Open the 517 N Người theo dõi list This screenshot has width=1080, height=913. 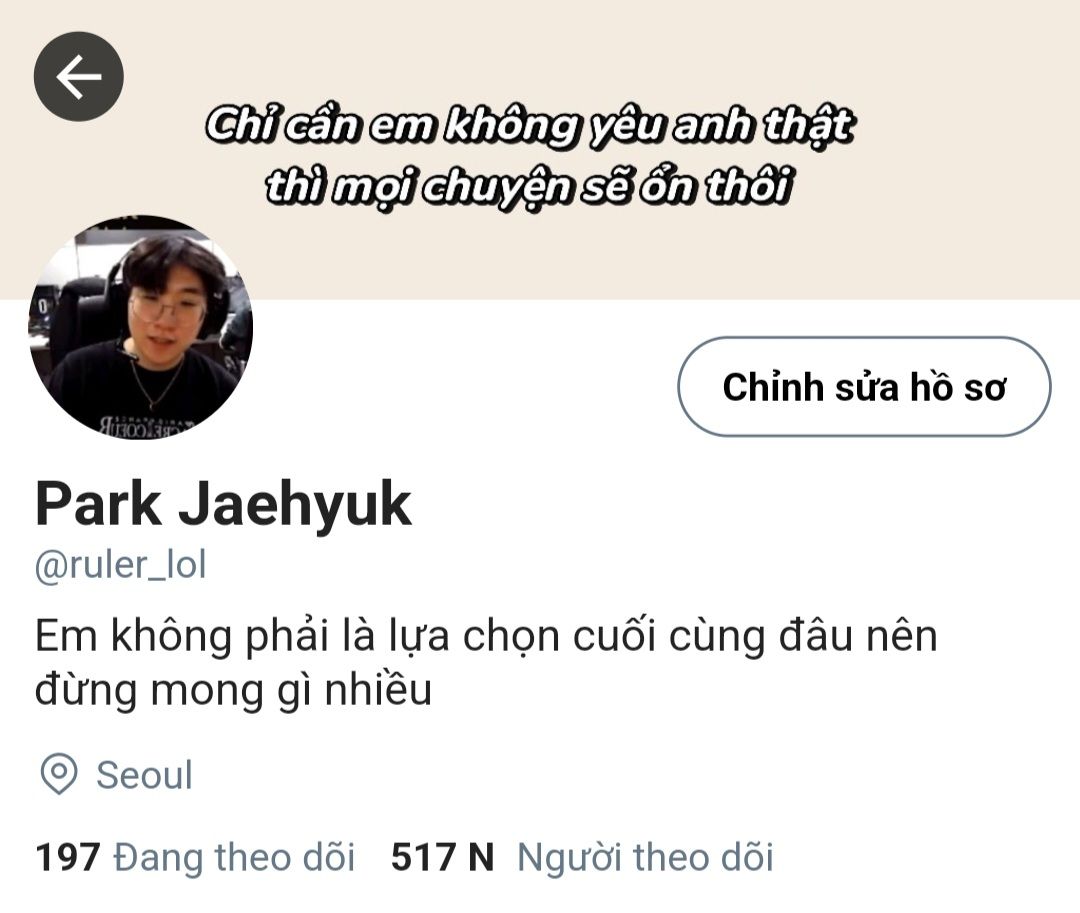[x=582, y=857]
